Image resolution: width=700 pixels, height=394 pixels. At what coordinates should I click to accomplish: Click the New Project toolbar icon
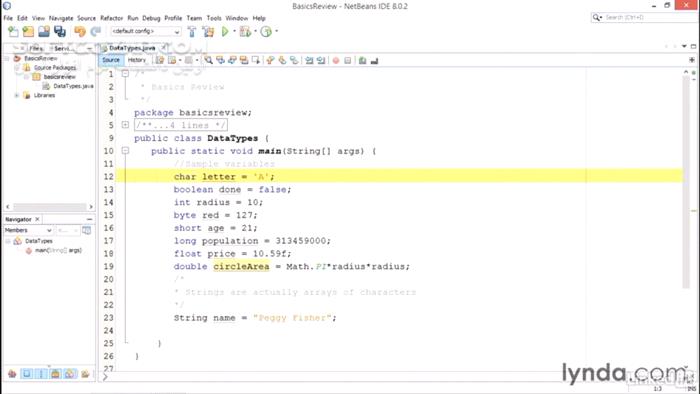(x=29, y=32)
